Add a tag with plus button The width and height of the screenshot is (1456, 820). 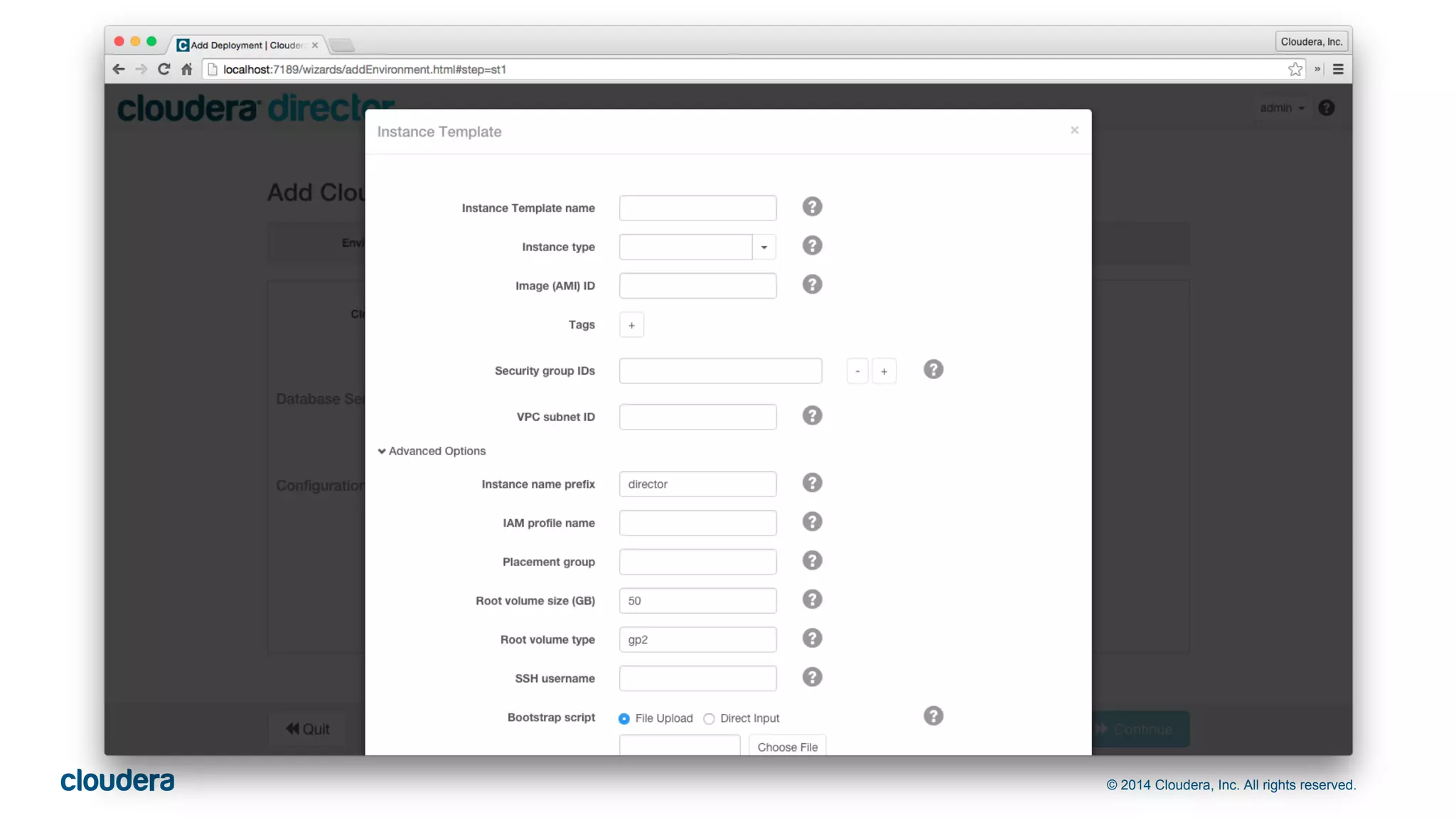coord(631,325)
